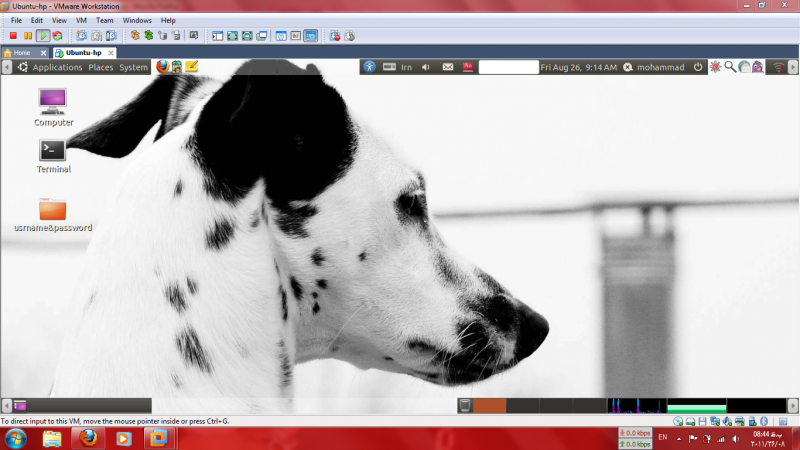Open the volume control in Ubuntu panel
This screenshot has height=450, width=800.
click(x=427, y=67)
